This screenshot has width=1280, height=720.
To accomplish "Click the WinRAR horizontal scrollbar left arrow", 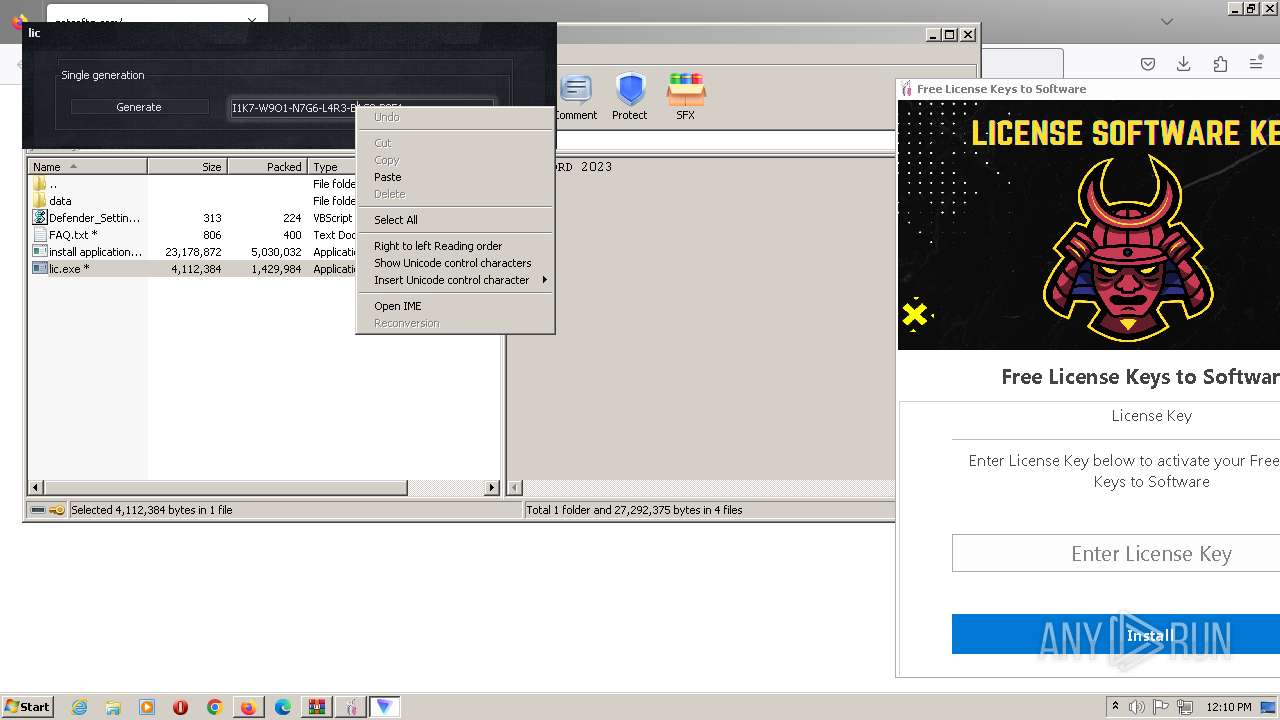I will (x=36, y=488).
